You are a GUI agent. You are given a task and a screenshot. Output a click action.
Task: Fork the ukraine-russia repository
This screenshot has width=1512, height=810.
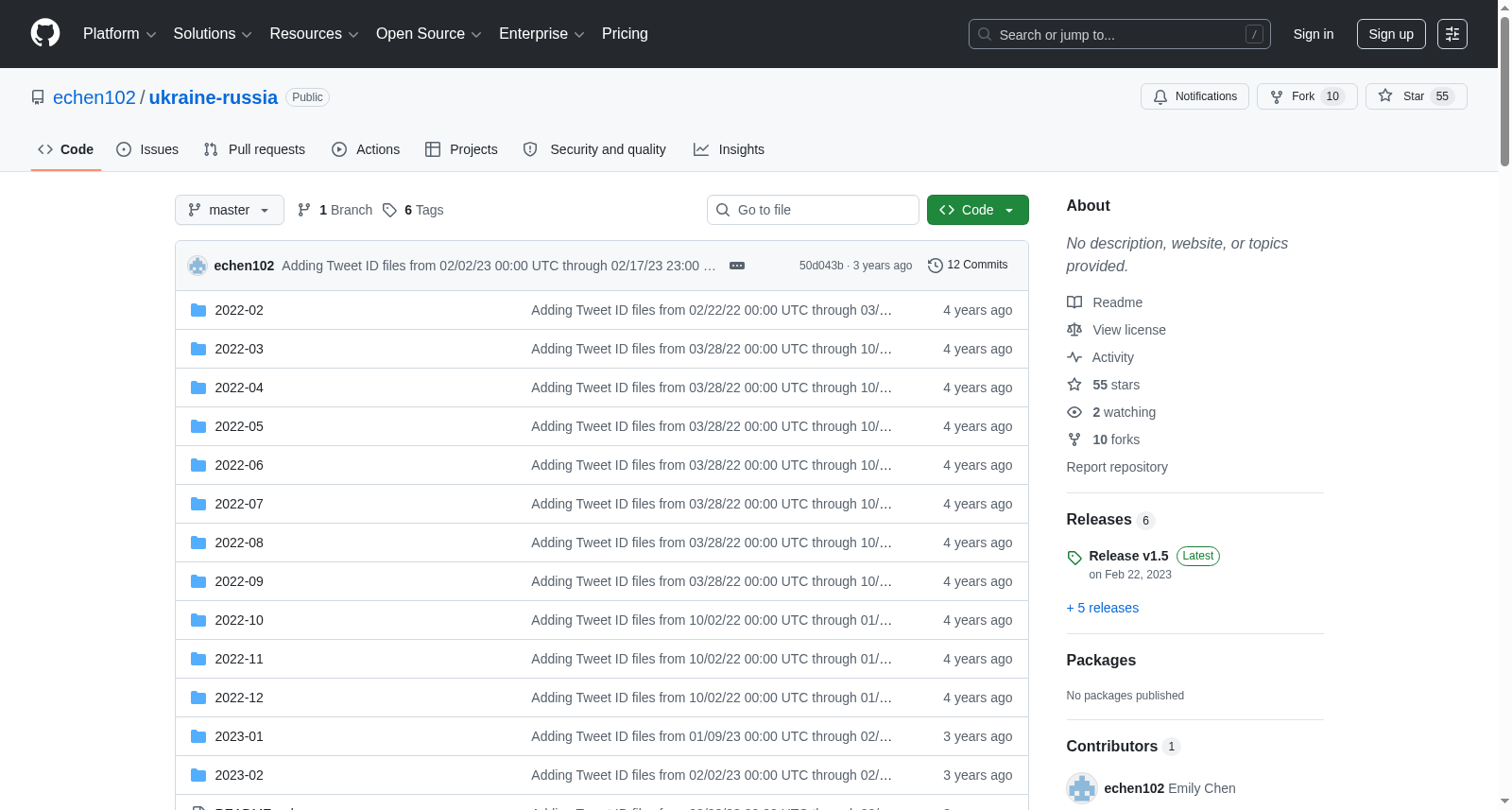[1307, 96]
